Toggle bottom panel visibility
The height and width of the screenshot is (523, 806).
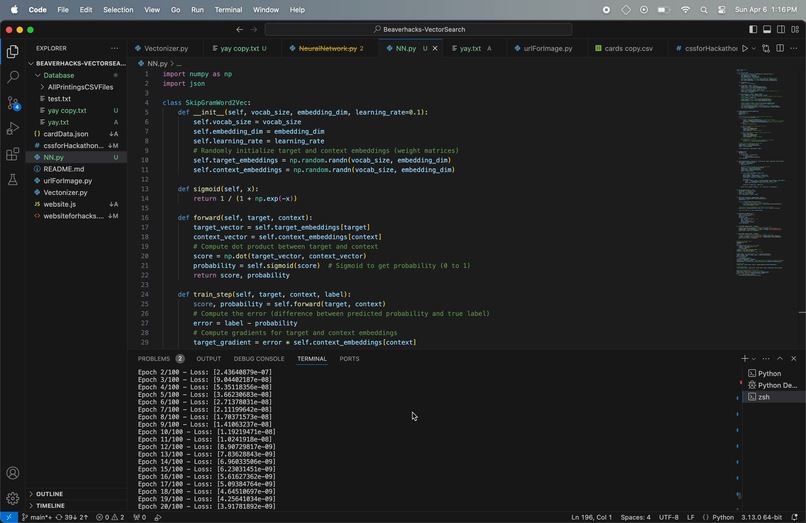[x=766, y=29]
